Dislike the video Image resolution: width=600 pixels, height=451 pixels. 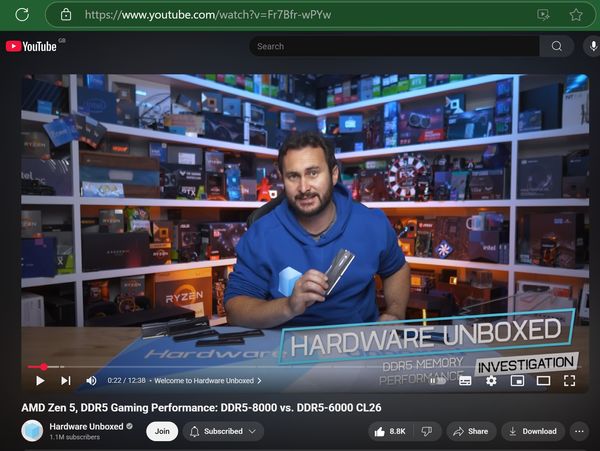tap(427, 431)
